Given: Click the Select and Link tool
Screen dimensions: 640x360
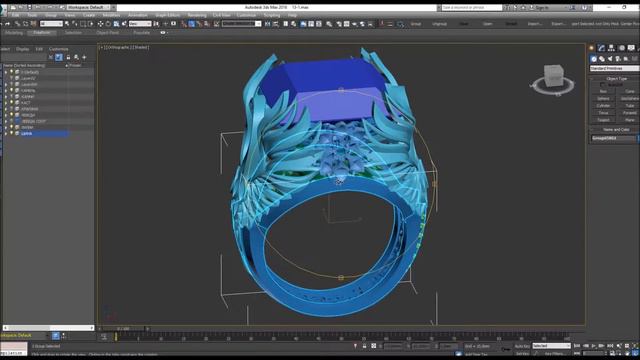Looking at the screenshot, I should pyautogui.click(x=18, y=24).
